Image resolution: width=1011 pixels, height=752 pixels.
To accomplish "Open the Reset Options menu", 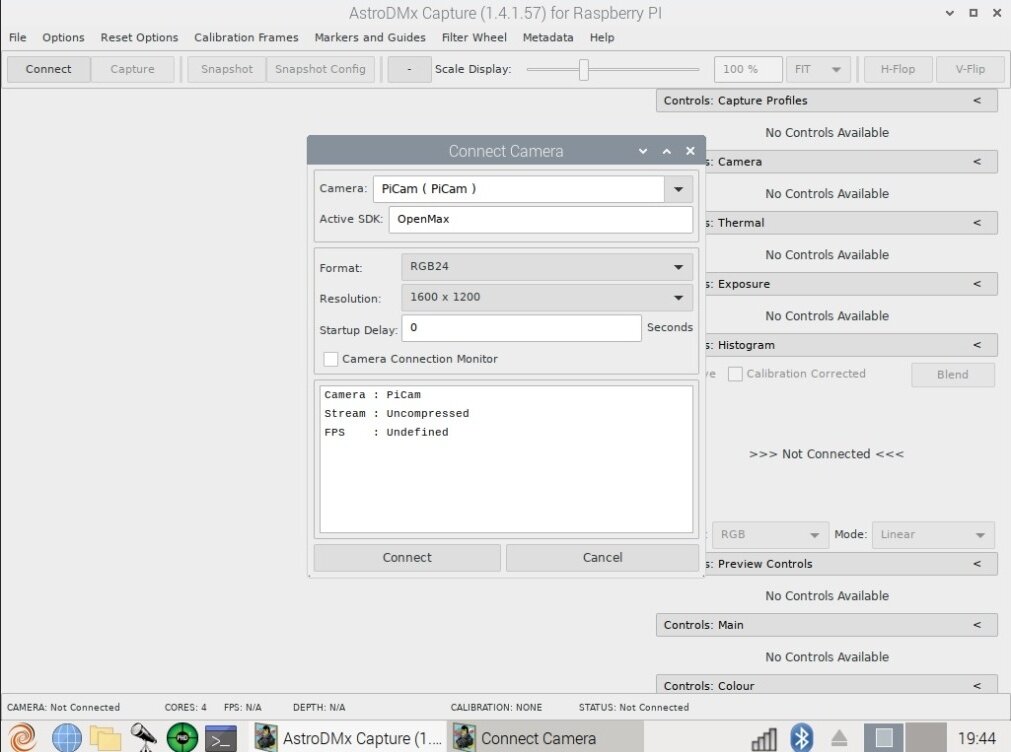I will (x=139, y=37).
